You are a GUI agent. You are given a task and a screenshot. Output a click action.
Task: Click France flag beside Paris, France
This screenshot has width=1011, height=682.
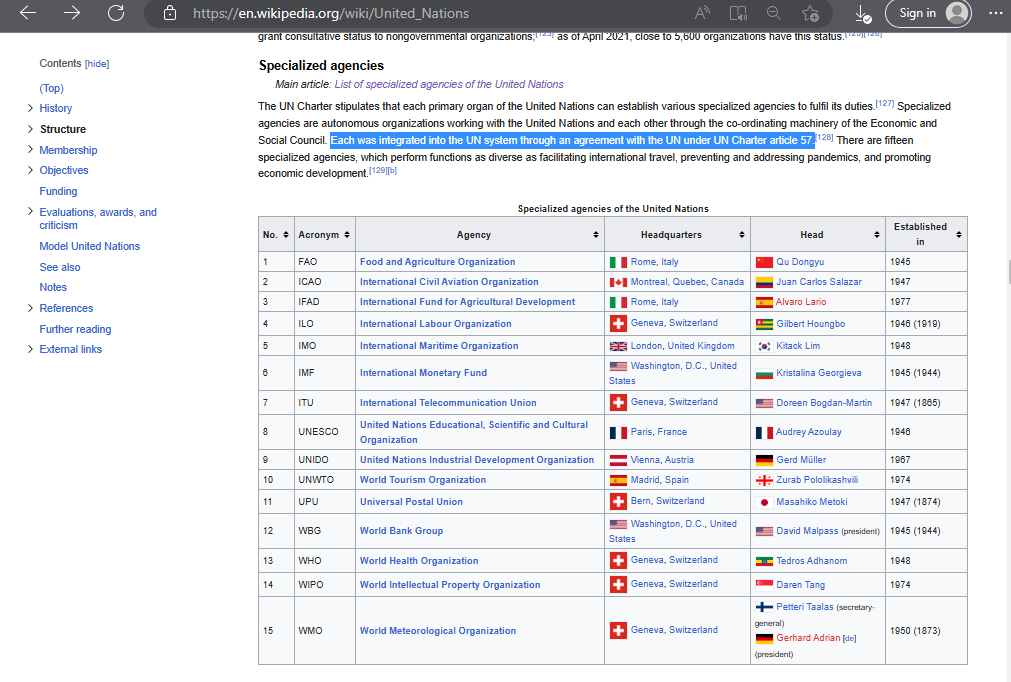[618, 433]
